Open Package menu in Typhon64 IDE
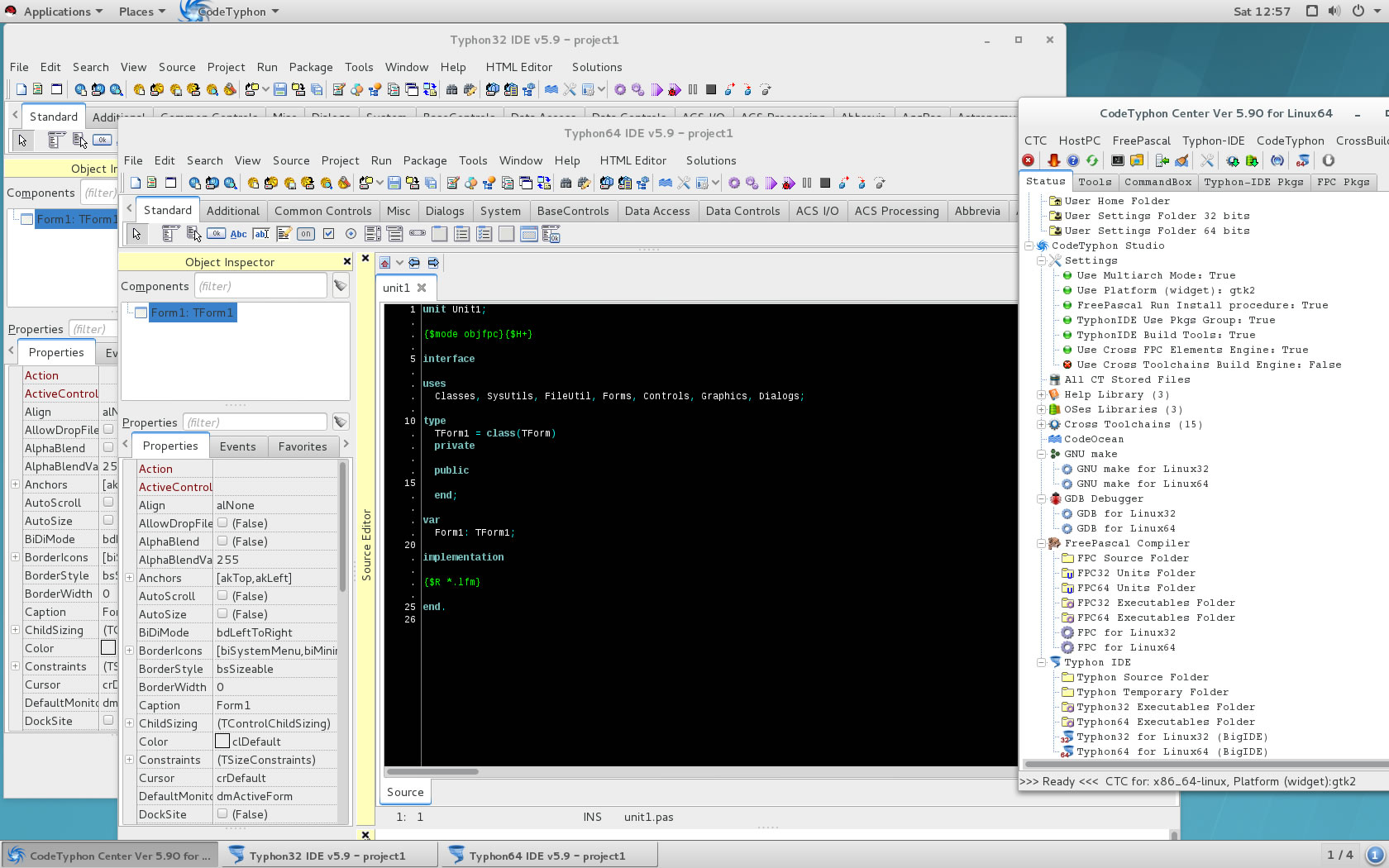This screenshot has height=868, width=1389. point(425,160)
